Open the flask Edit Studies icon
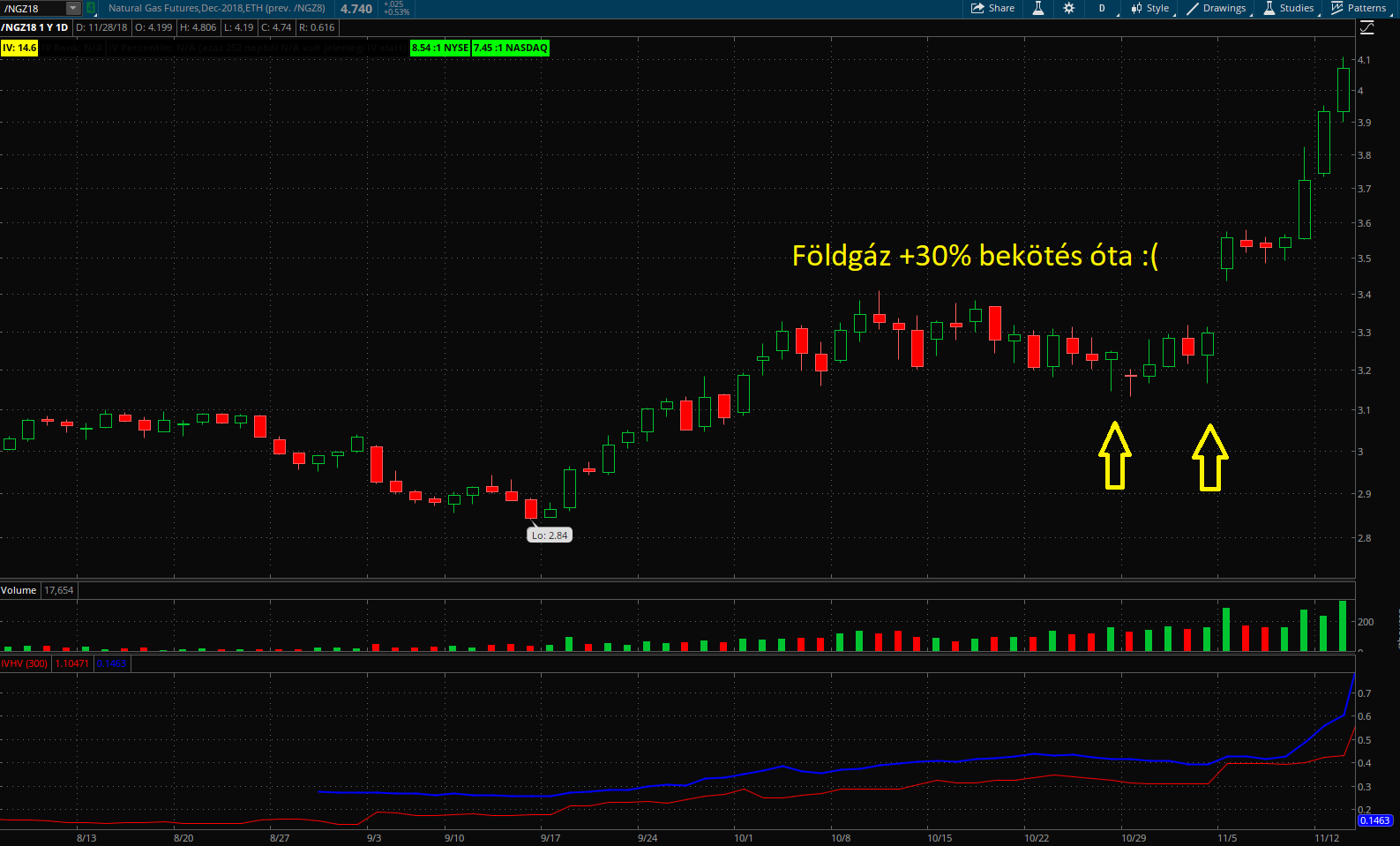 tap(1038, 8)
